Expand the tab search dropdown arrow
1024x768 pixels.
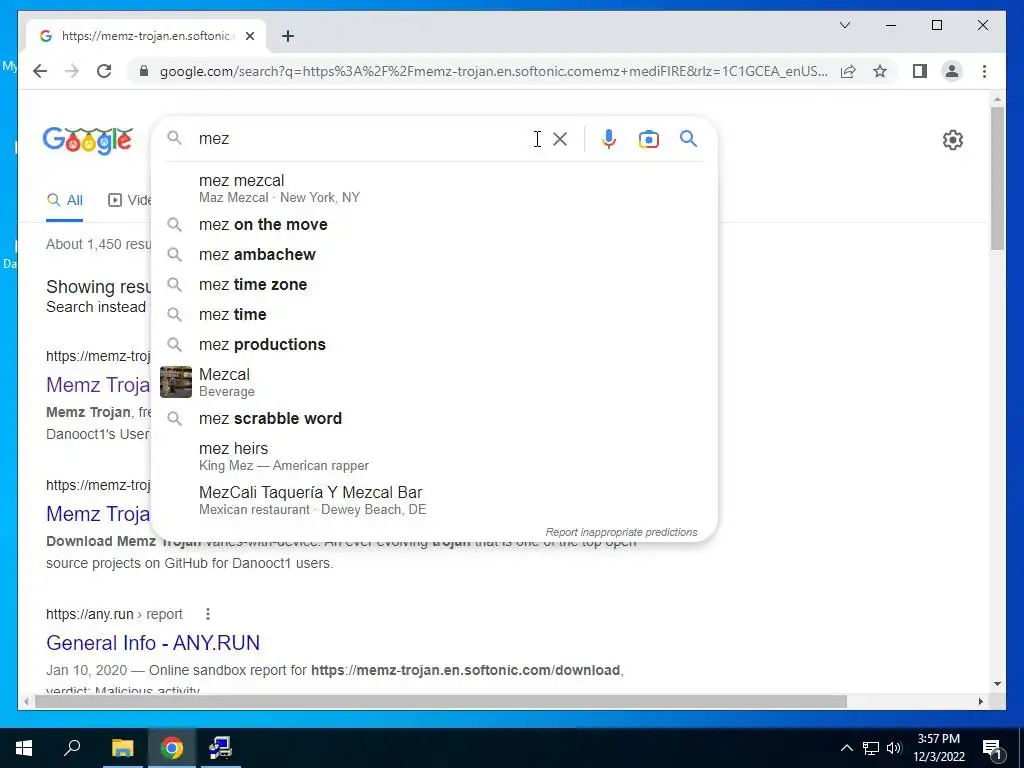coord(844,25)
